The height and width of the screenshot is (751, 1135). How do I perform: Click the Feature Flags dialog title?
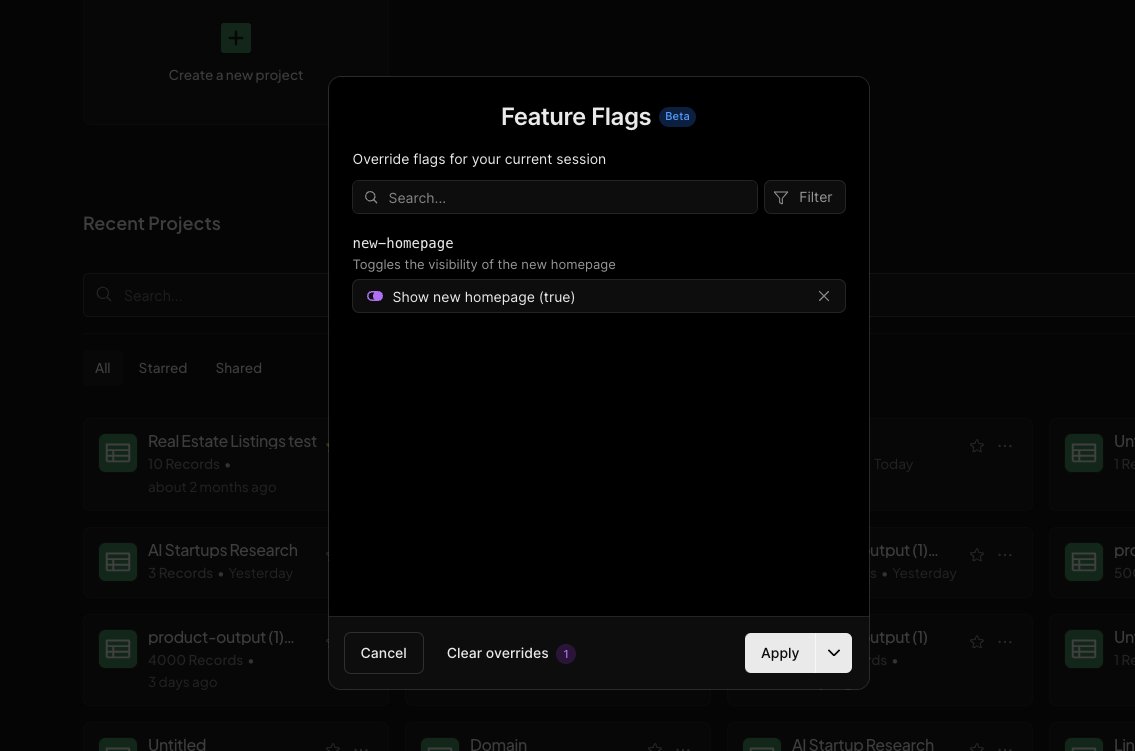[576, 116]
